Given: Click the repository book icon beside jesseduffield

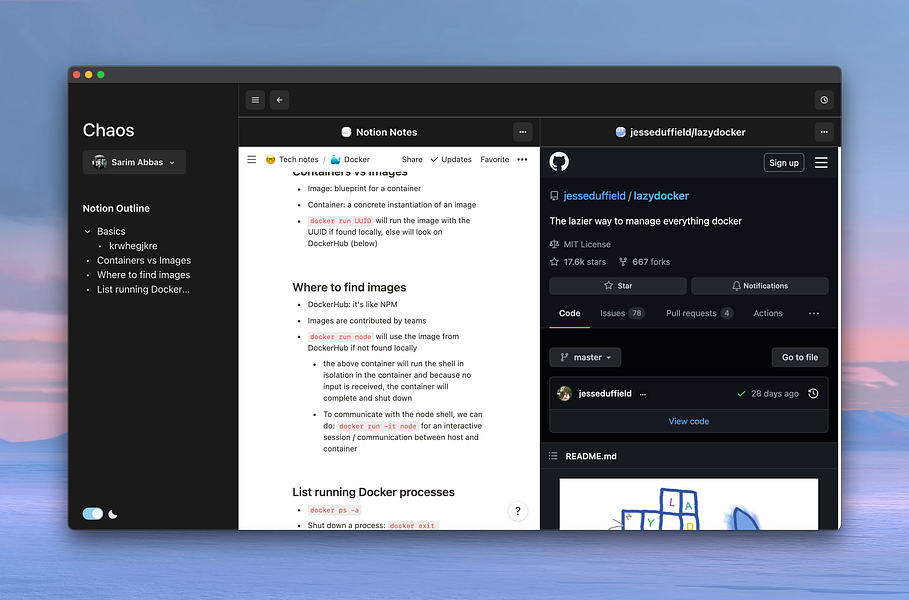Looking at the screenshot, I should click(x=554, y=196).
